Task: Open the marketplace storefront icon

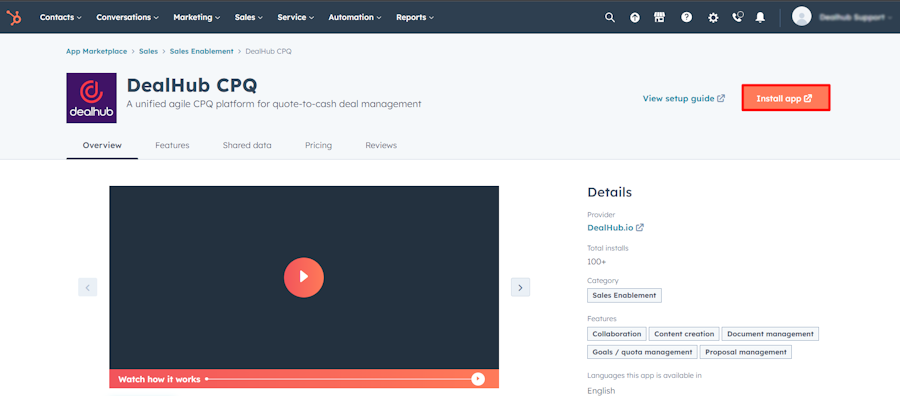Action: (660, 17)
